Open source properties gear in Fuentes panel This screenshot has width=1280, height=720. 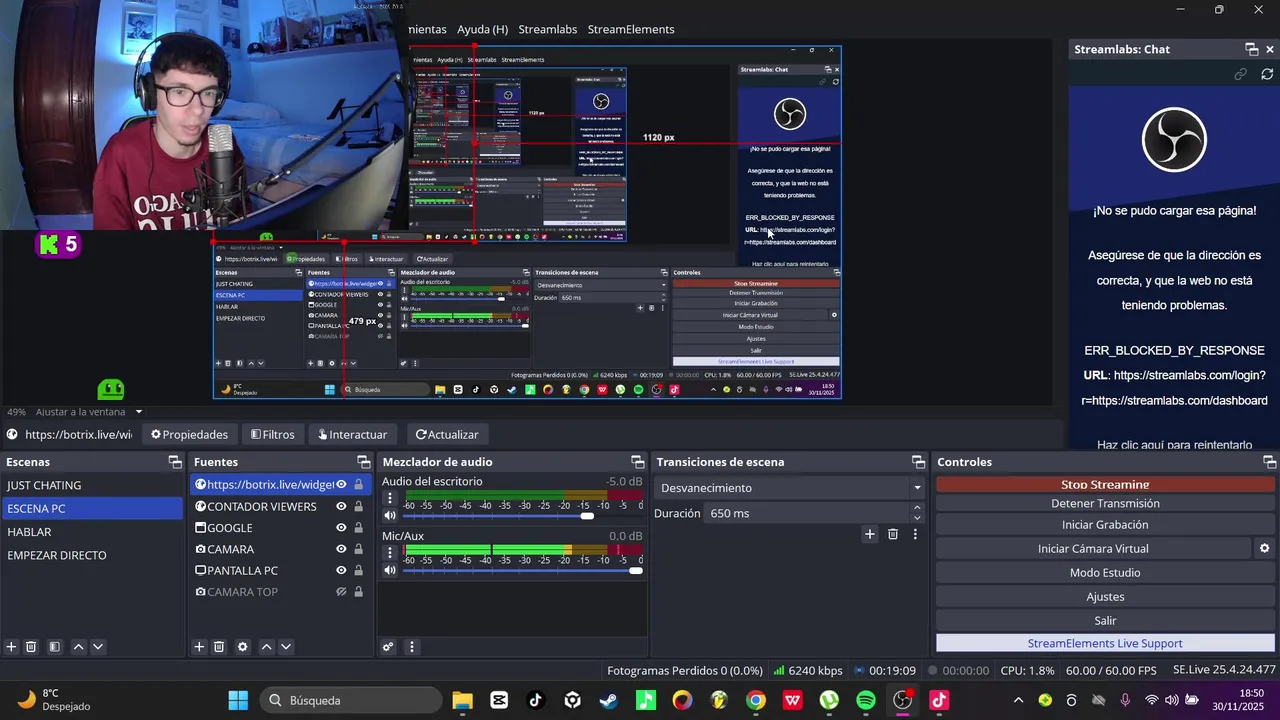pos(242,647)
